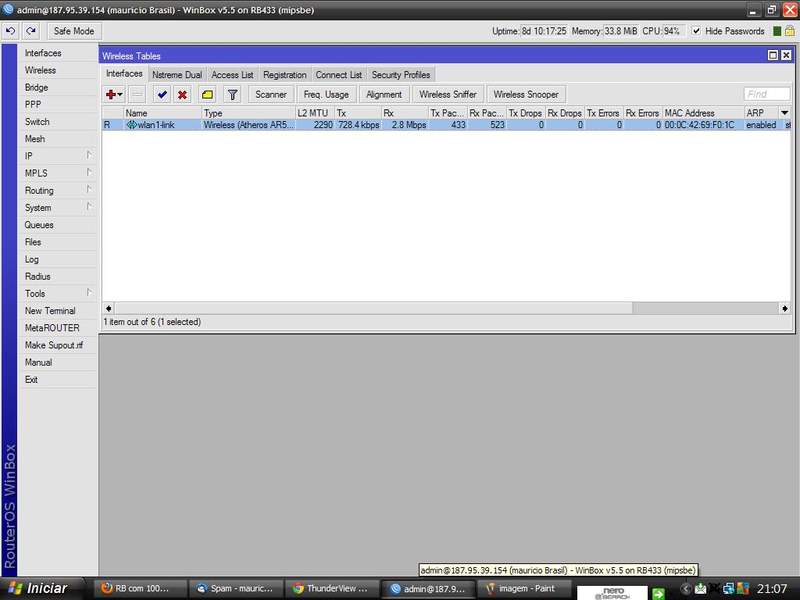Click the scroll-left arrow of the table
The height and width of the screenshot is (600, 800).
(x=108, y=308)
